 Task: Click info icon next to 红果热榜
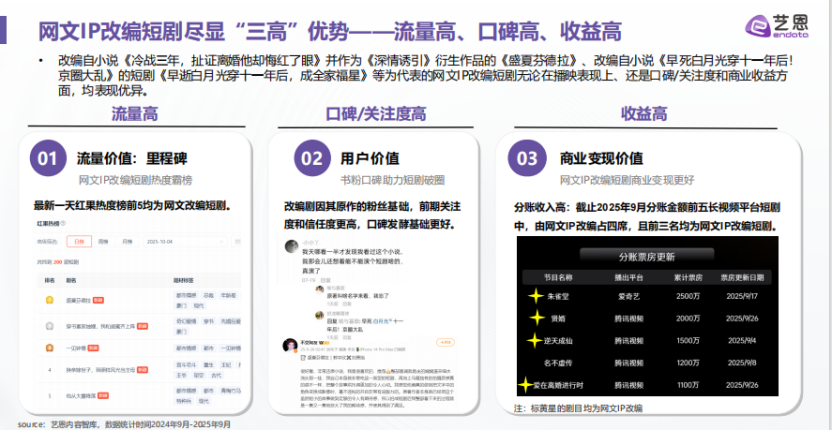(x=63, y=223)
